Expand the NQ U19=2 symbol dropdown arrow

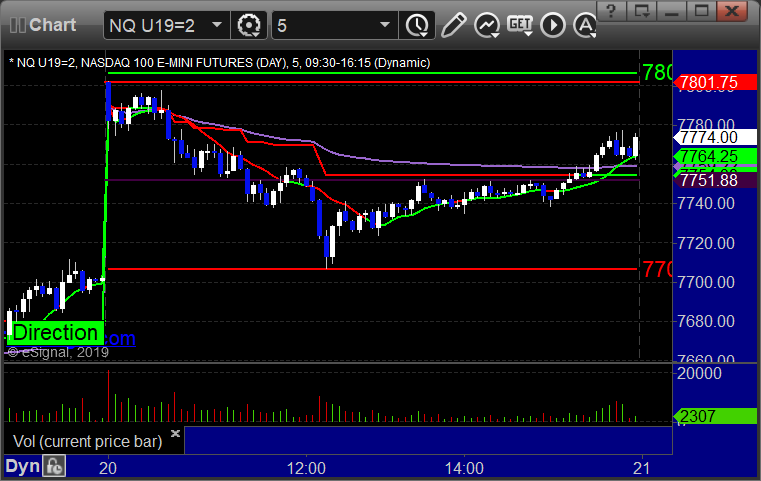click(x=217, y=25)
